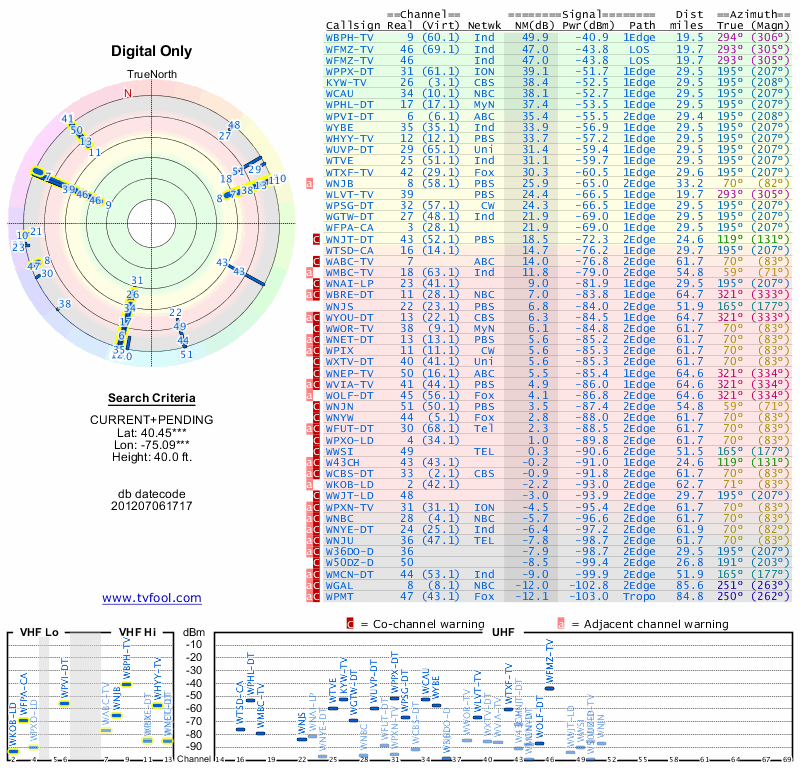
Task: Click the (Magn) azimuth column header
Action: click(x=770, y=25)
